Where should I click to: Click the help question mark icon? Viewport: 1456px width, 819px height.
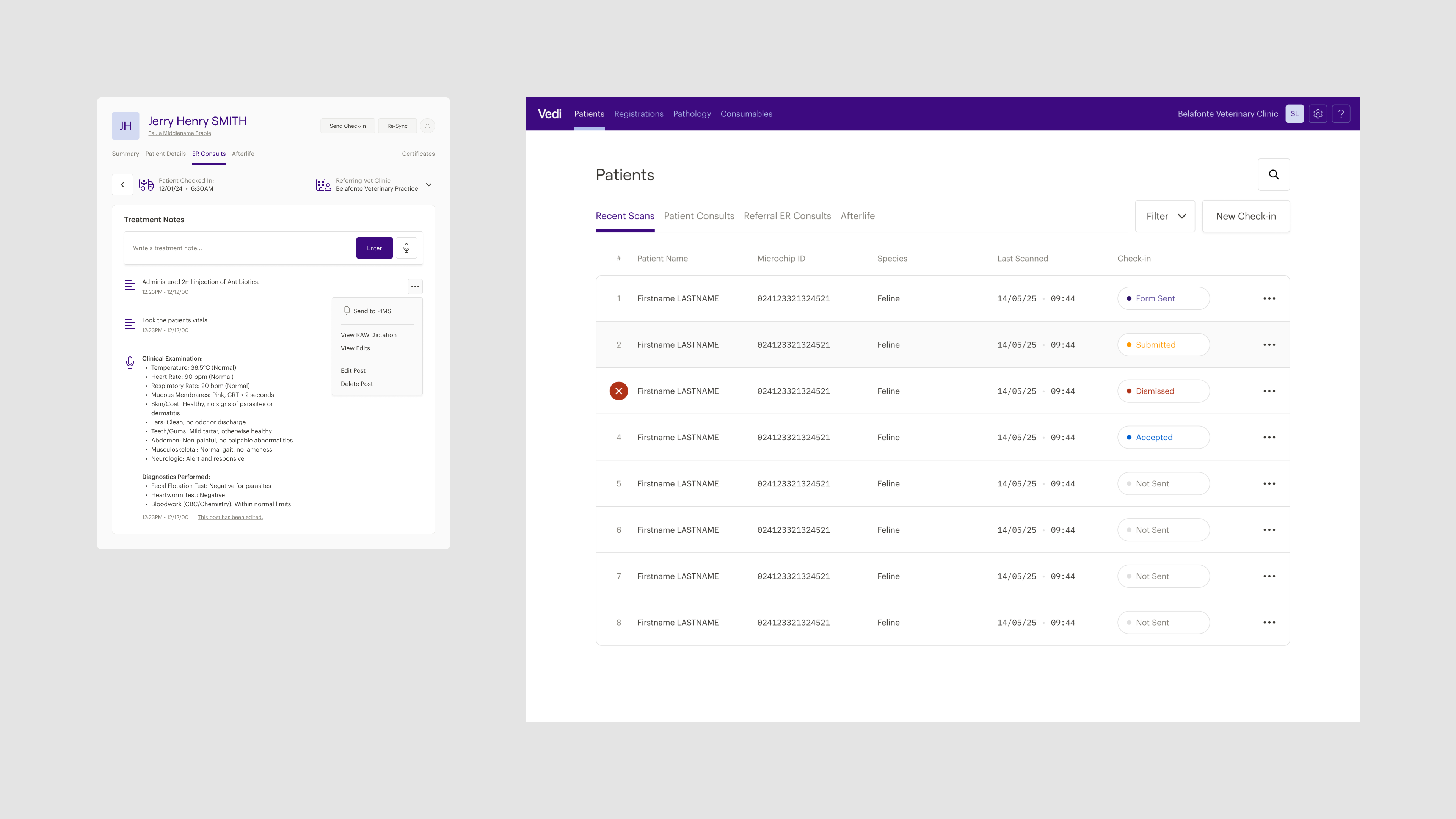pyautogui.click(x=1341, y=114)
